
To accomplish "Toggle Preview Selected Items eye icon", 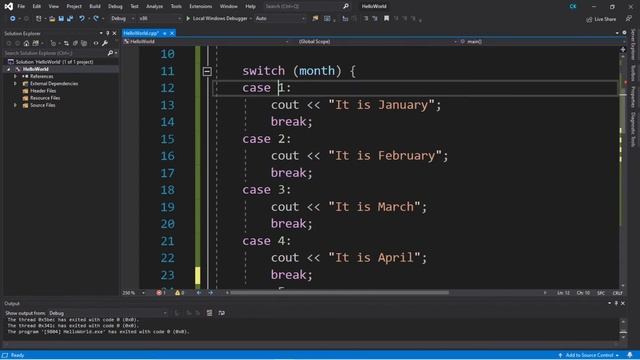I will coord(96,43).
